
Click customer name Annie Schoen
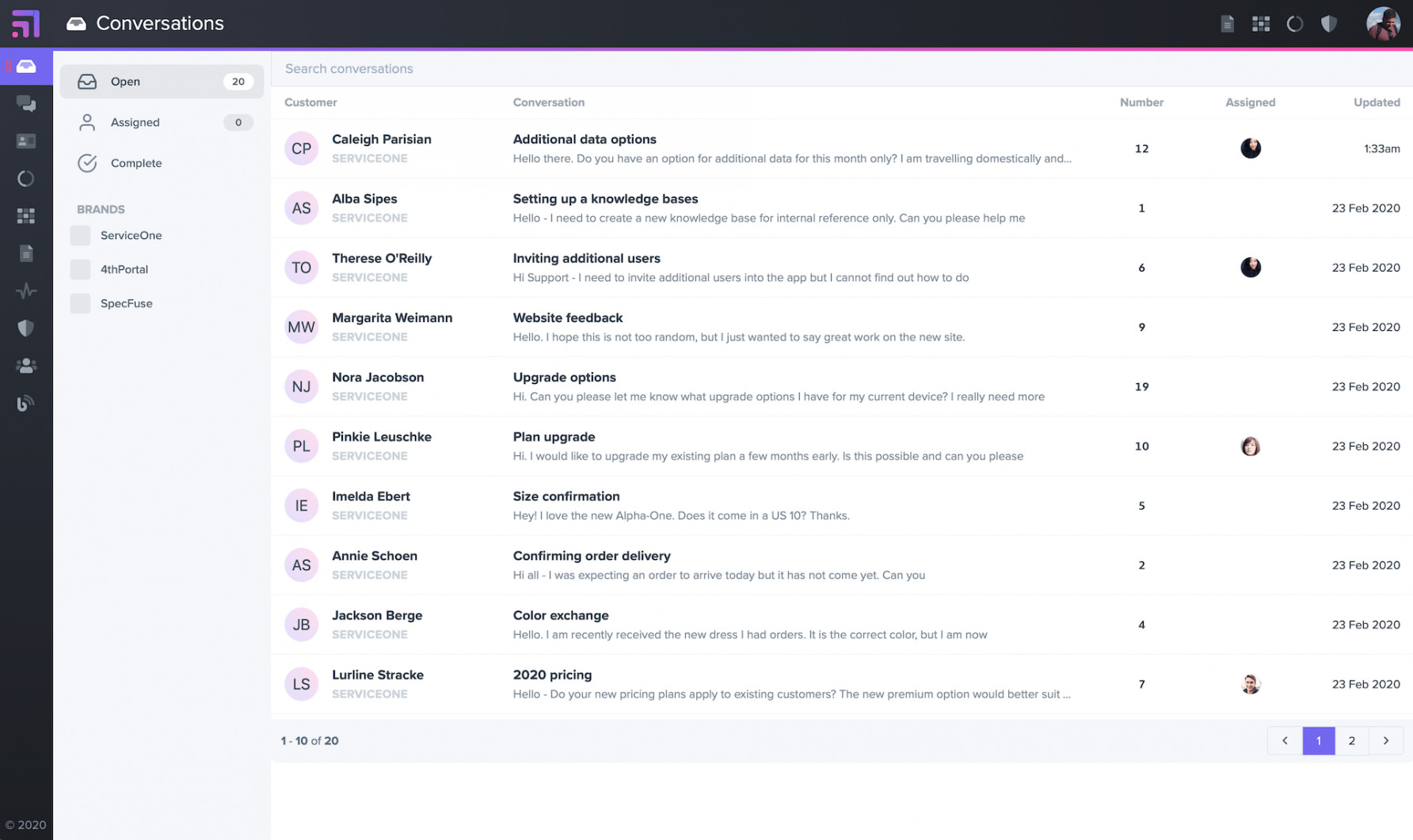tap(375, 556)
